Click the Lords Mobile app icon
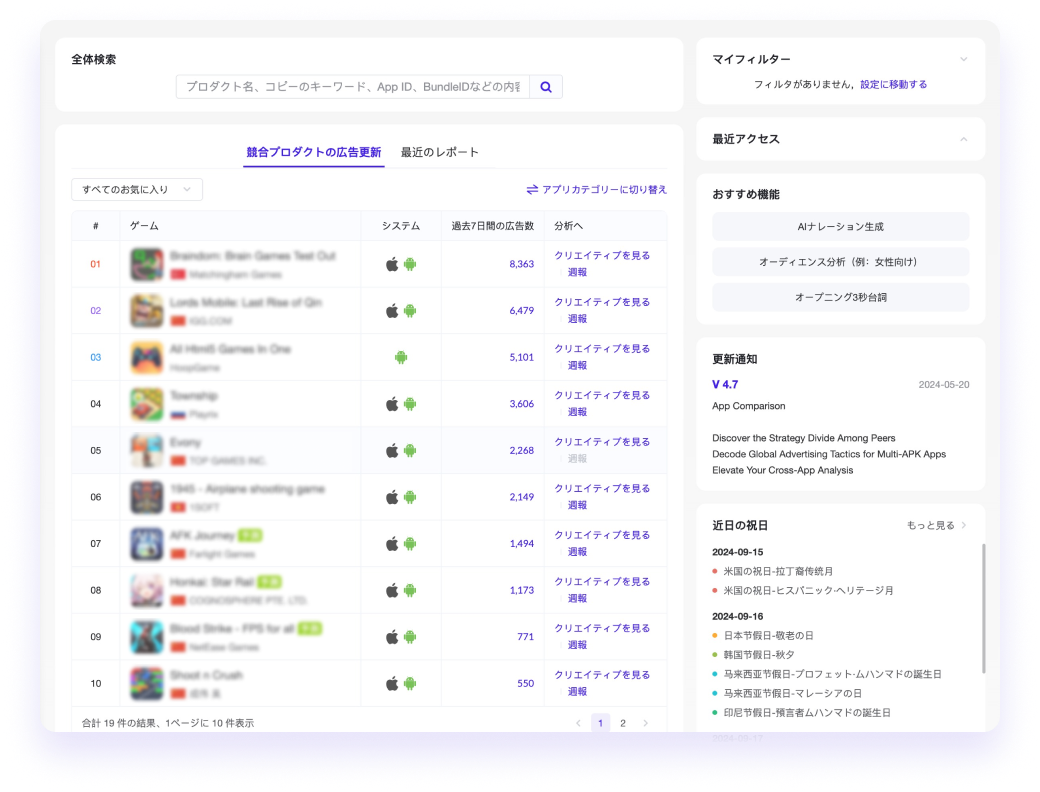The height and width of the screenshot is (792, 1040). tap(146, 311)
